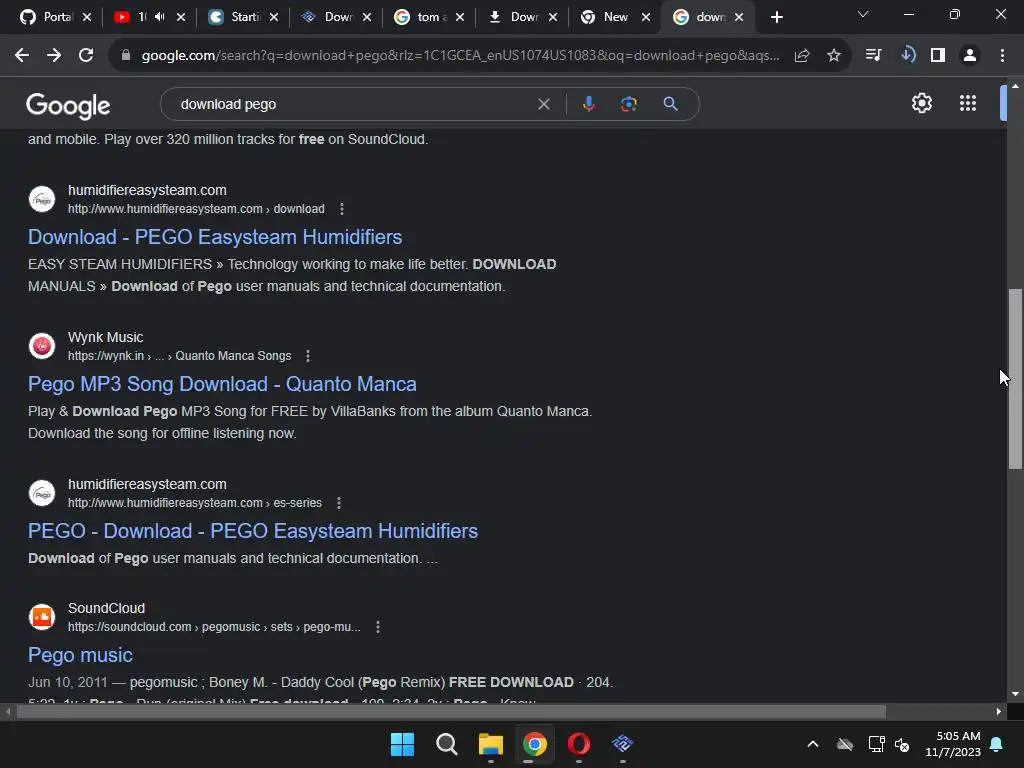
Task: Show hidden system tray icons
Action: pyautogui.click(x=812, y=744)
